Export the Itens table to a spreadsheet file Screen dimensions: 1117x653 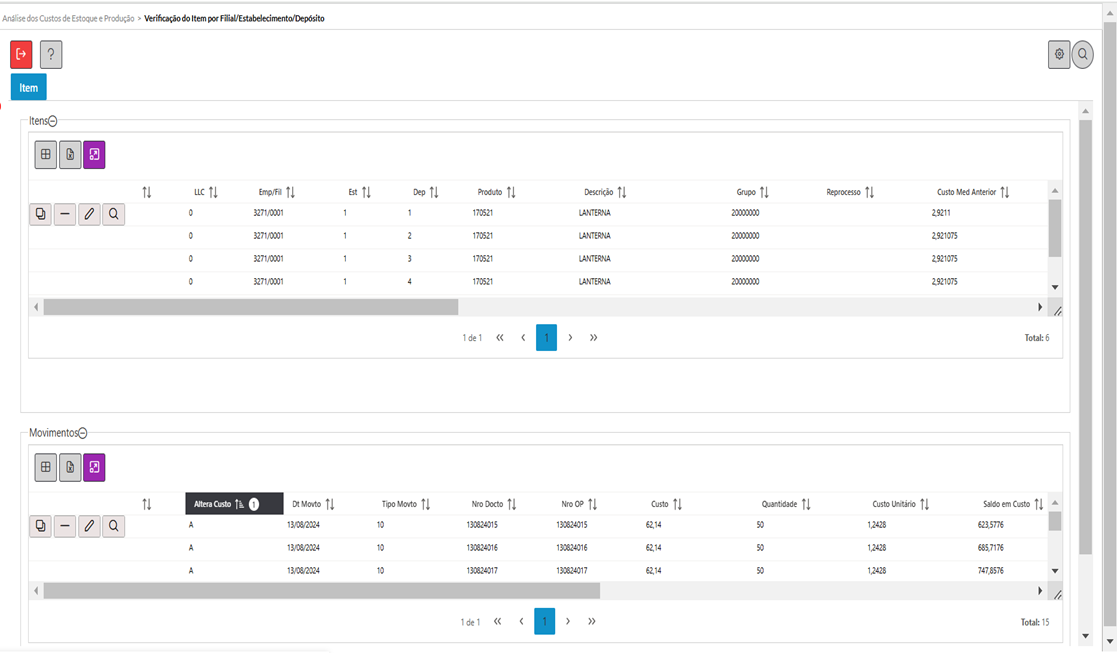click(70, 155)
